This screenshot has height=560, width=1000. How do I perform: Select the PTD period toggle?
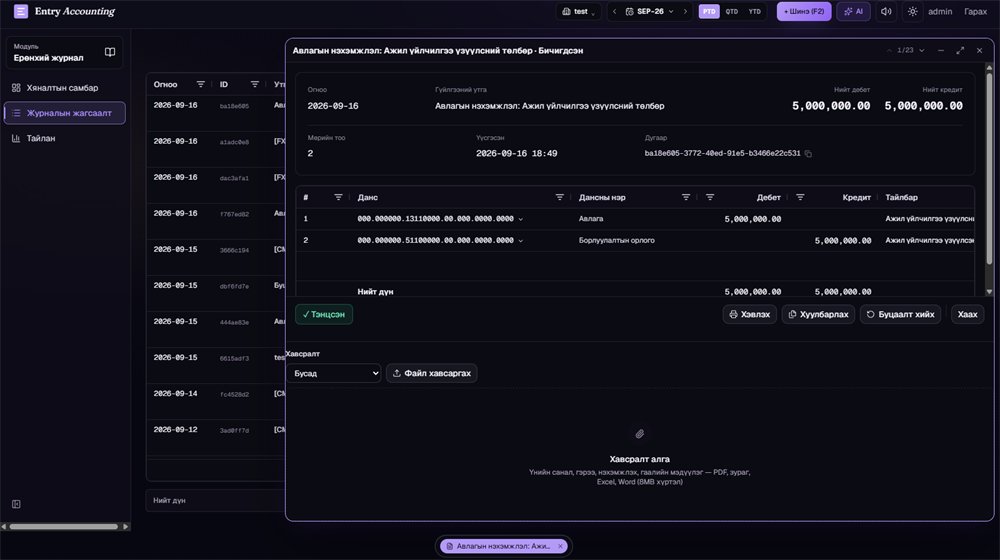[x=709, y=11]
